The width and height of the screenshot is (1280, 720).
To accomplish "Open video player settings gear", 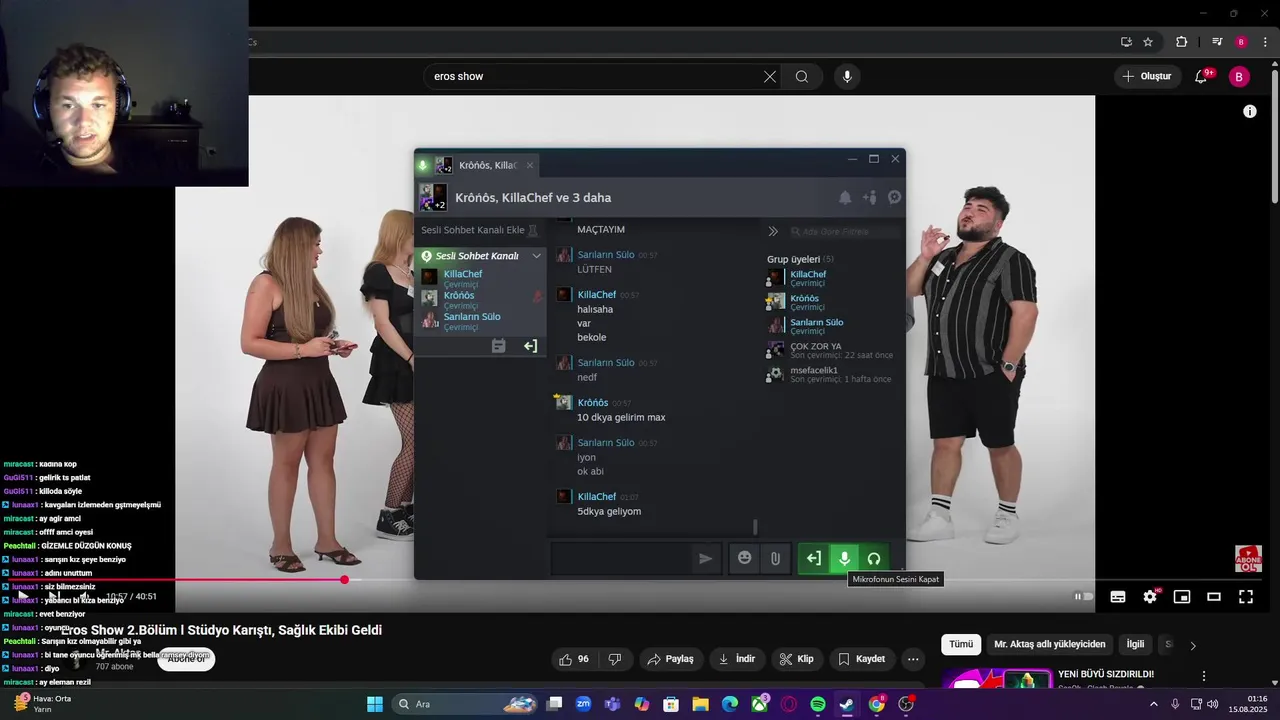I will (1150, 597).
